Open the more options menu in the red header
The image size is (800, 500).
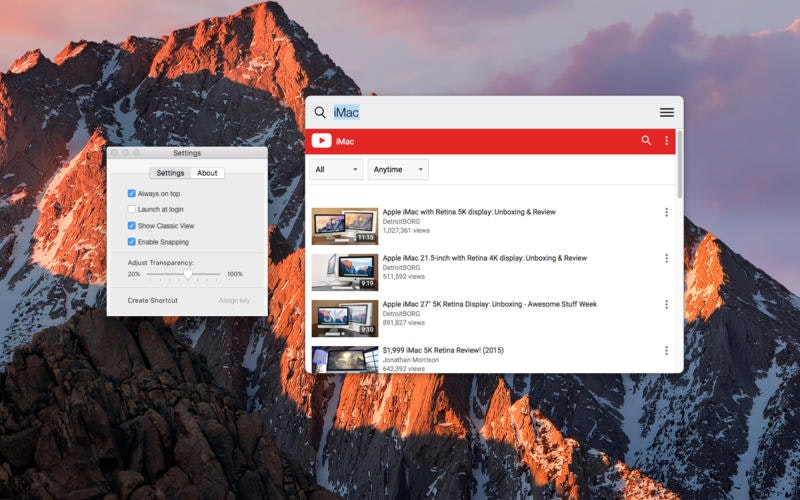pyautogui.click(x=666, y=140)
